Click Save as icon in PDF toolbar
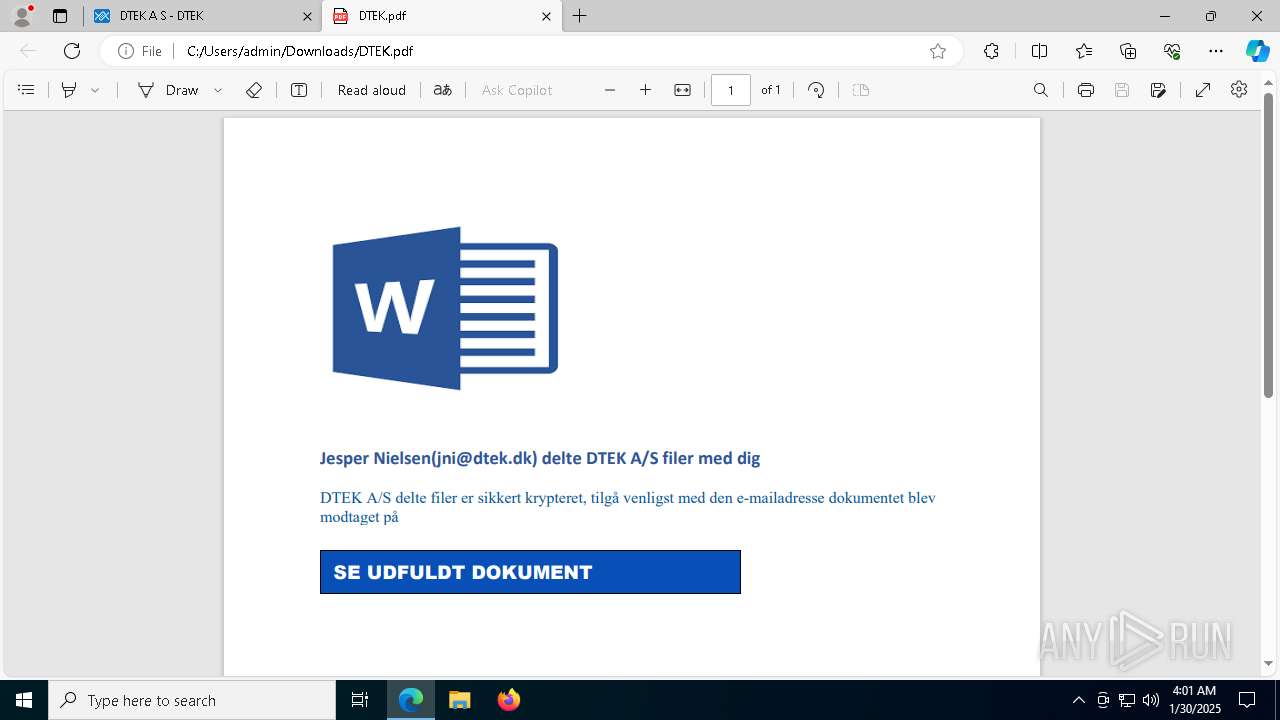 click(1158, 90)
